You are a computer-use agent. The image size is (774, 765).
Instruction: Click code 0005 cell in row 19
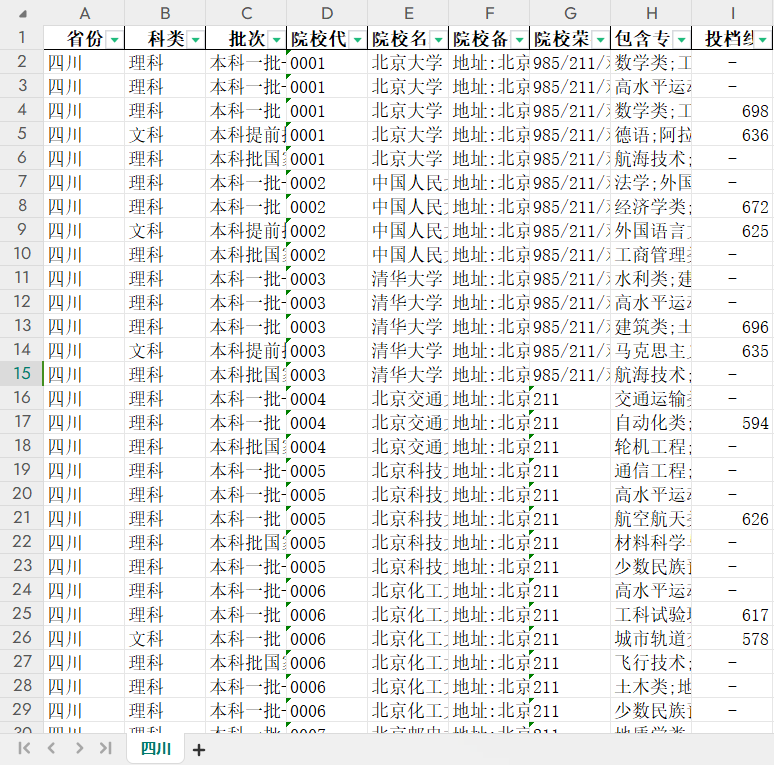click(x=327, y=470)
